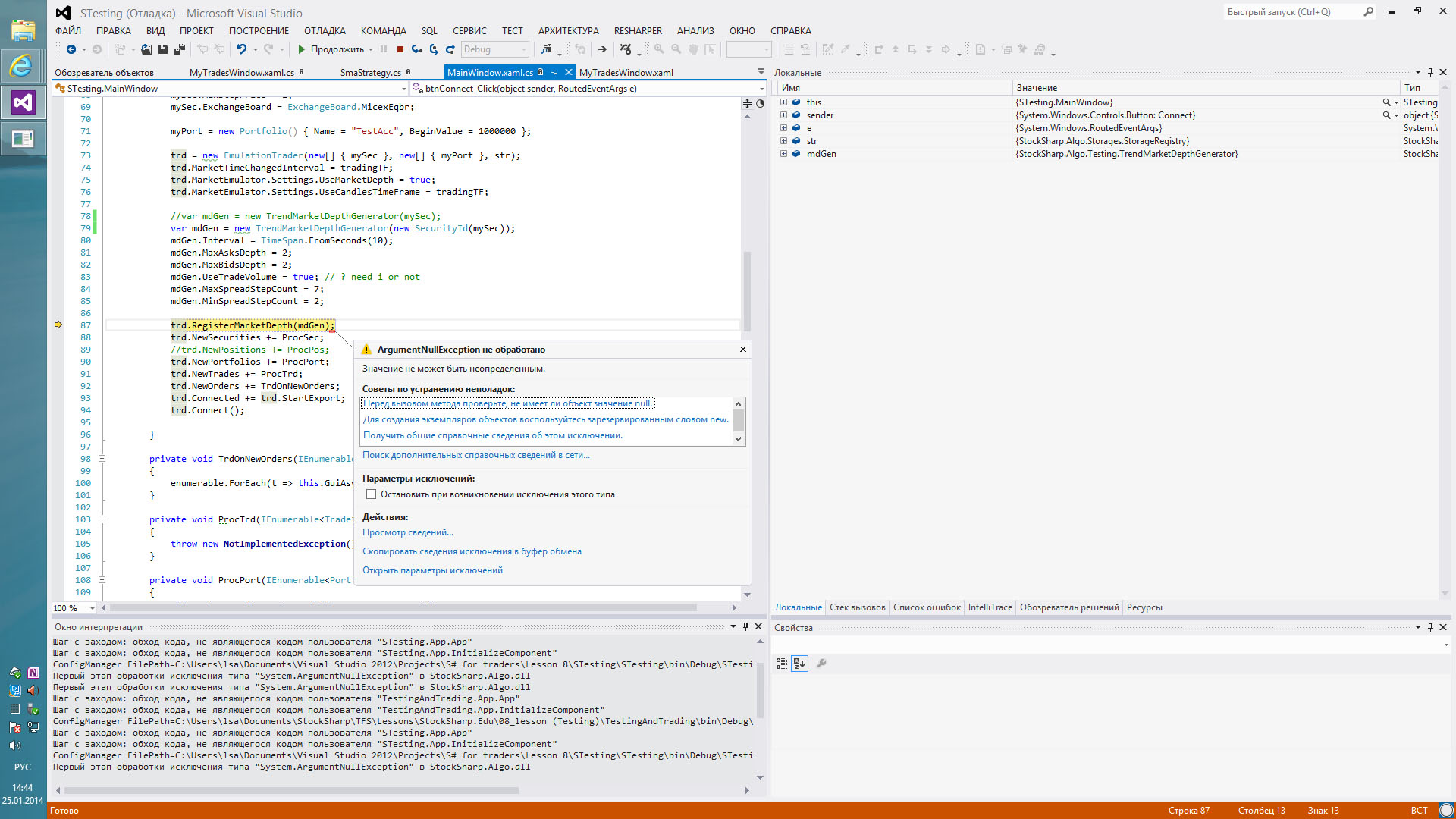This screenshot has height=819, width=1456.
Task: Expand the 'this' variable in Locals
Action: (x=783, y=102)
